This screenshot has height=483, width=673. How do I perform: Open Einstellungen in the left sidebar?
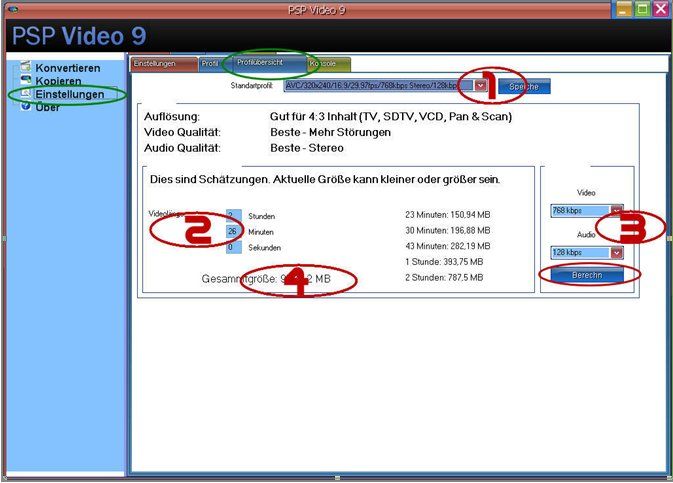70,94
